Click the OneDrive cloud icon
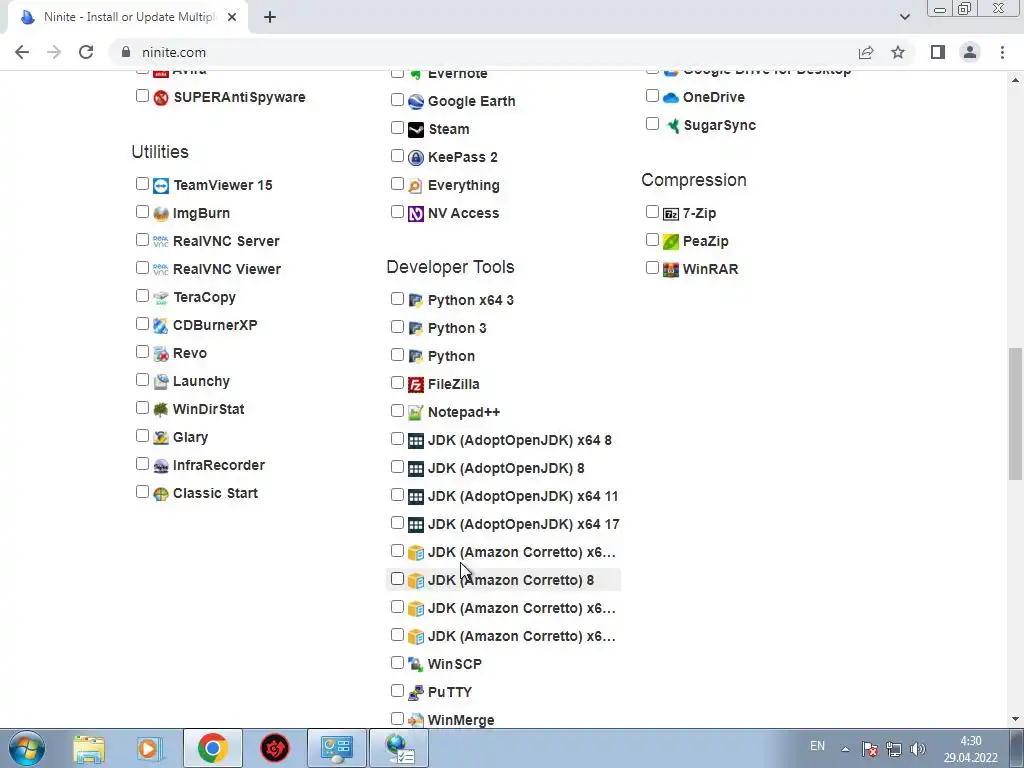1024x768 pixels. click(671, 97)
